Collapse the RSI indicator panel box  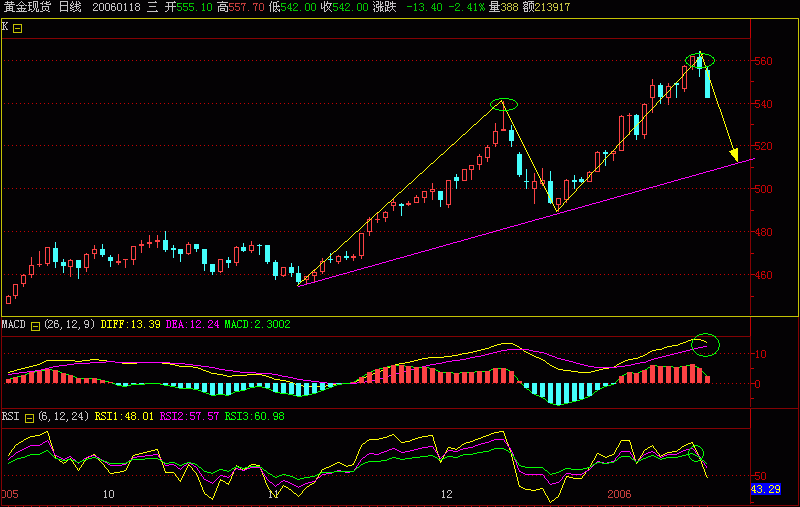point(30,418)
